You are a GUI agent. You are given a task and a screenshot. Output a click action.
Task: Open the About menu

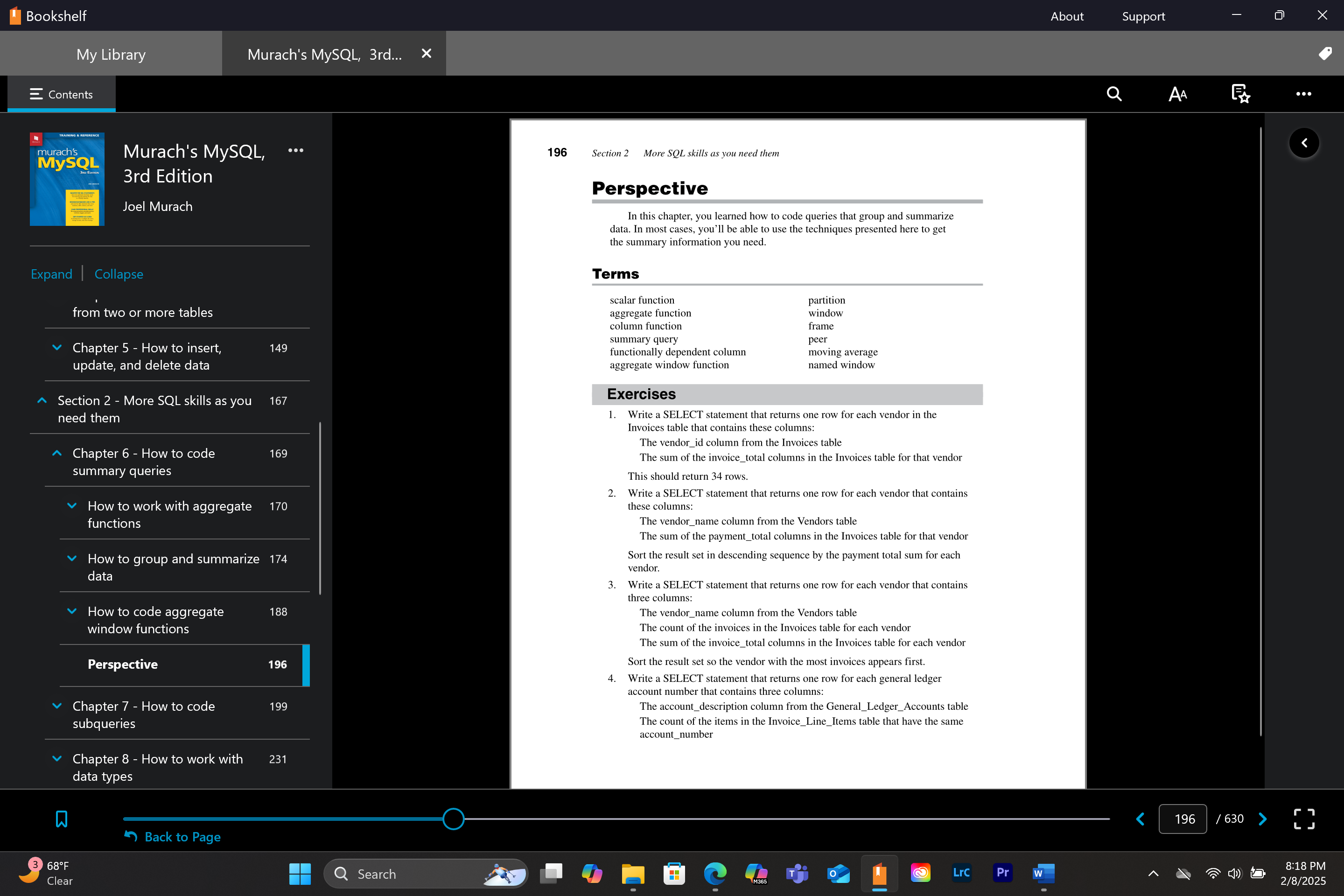[x=1067, y=16]
